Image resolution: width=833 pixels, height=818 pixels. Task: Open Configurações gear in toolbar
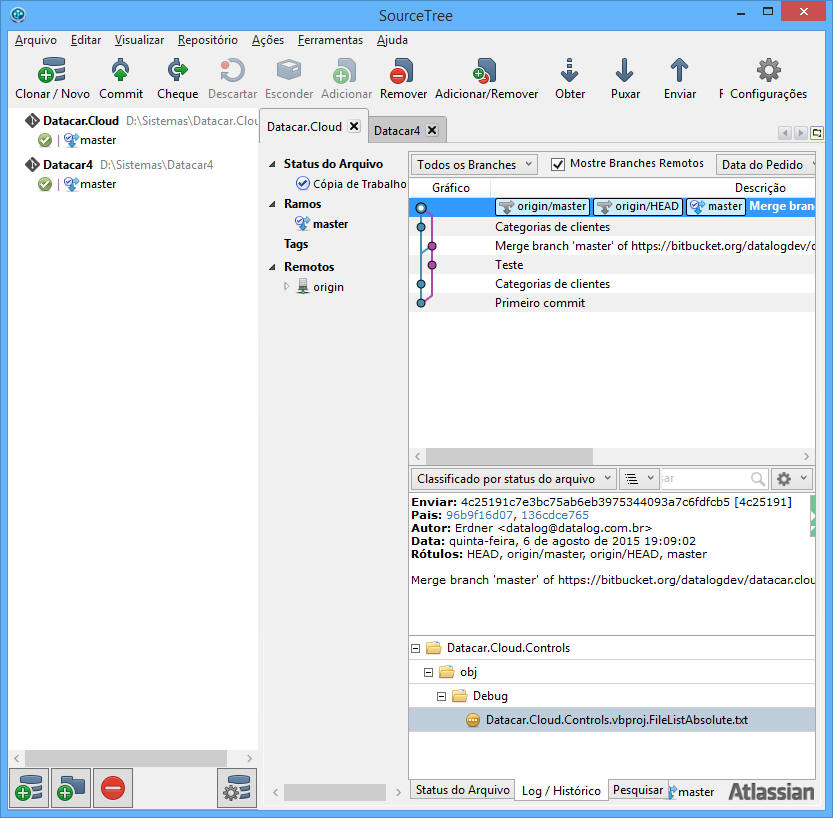tap(768, 71)
